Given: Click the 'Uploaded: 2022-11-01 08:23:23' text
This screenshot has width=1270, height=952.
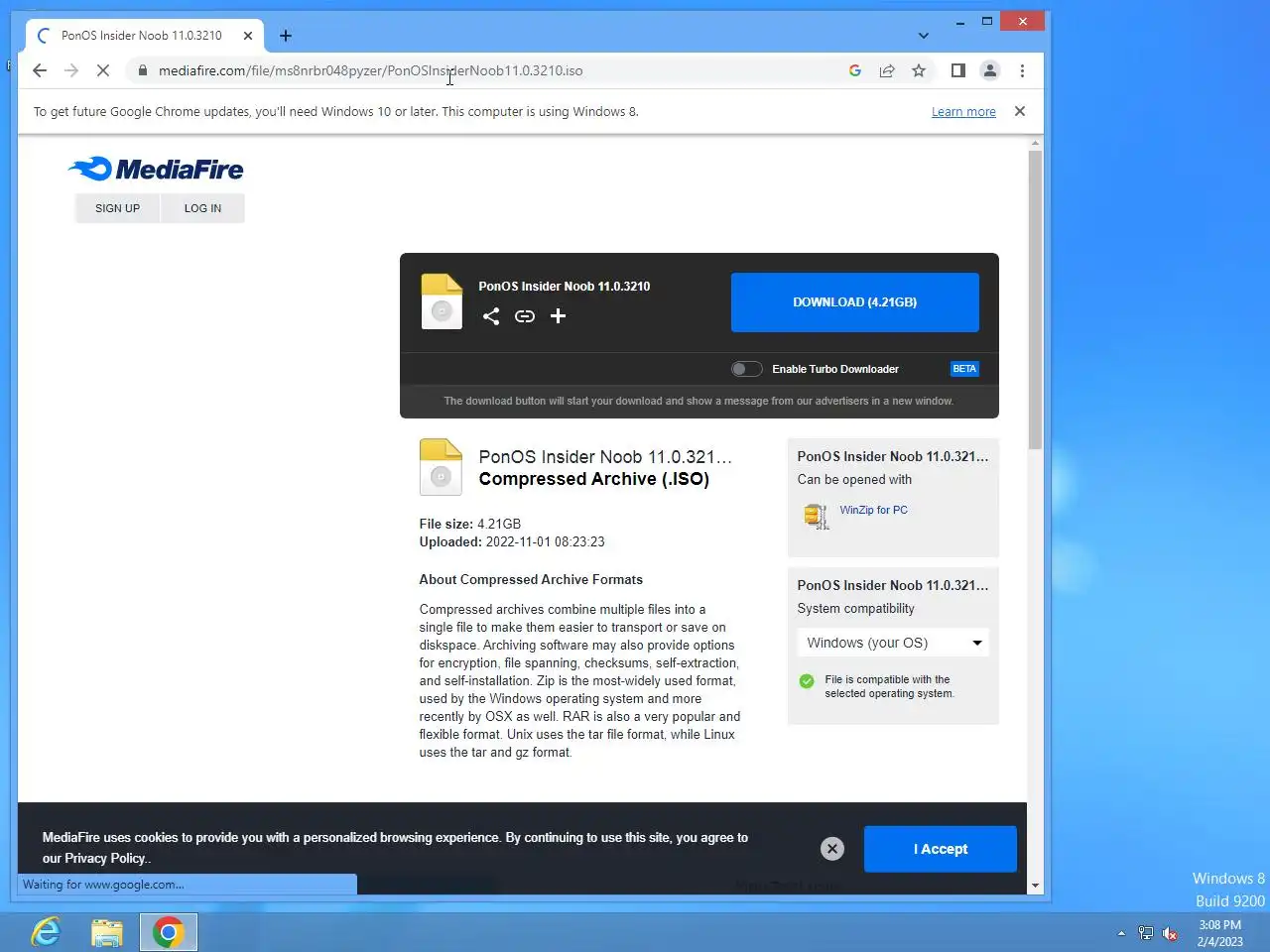Looking at the screenshot, I should 512,541.
